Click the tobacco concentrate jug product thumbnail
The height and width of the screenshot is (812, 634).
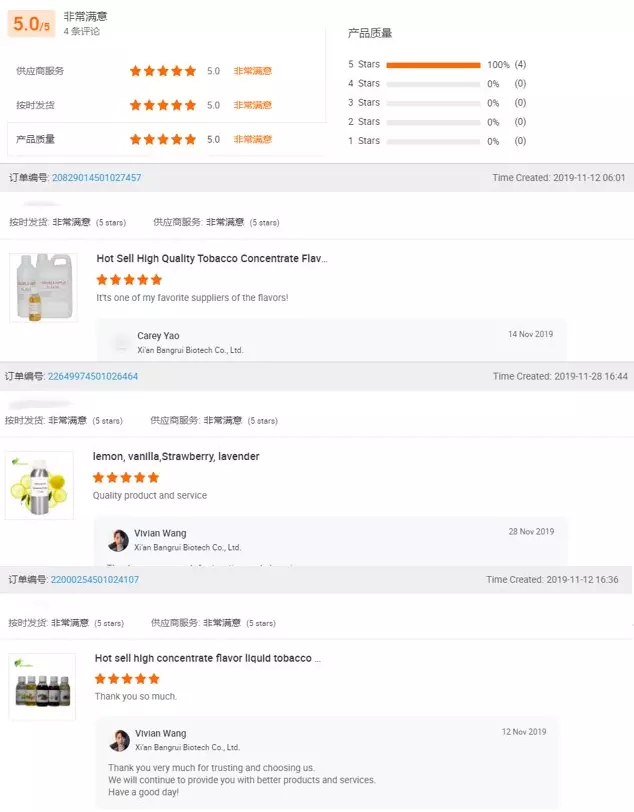click(44, 287)
